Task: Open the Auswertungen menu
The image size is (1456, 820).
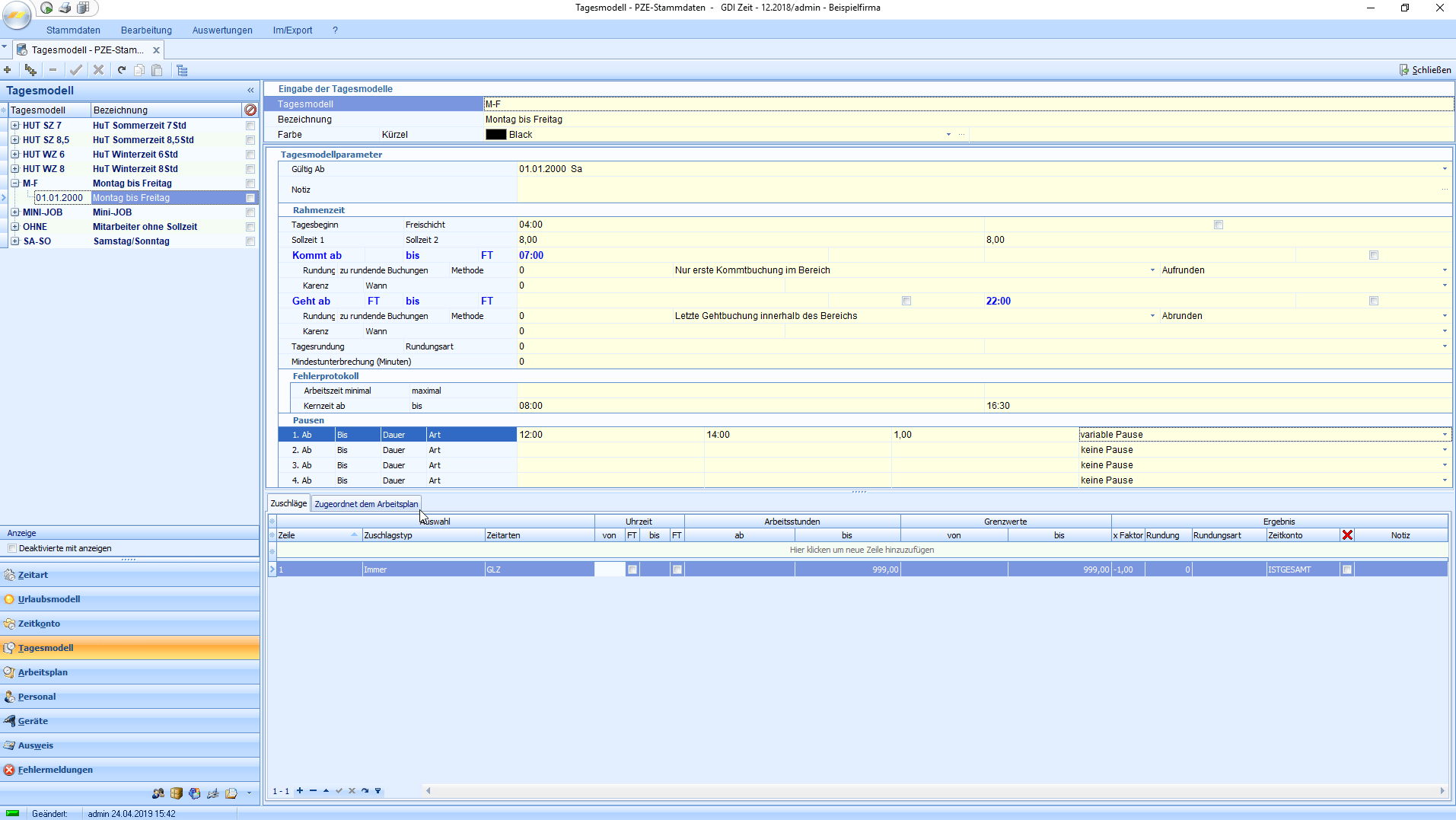Action: point(222,30)
